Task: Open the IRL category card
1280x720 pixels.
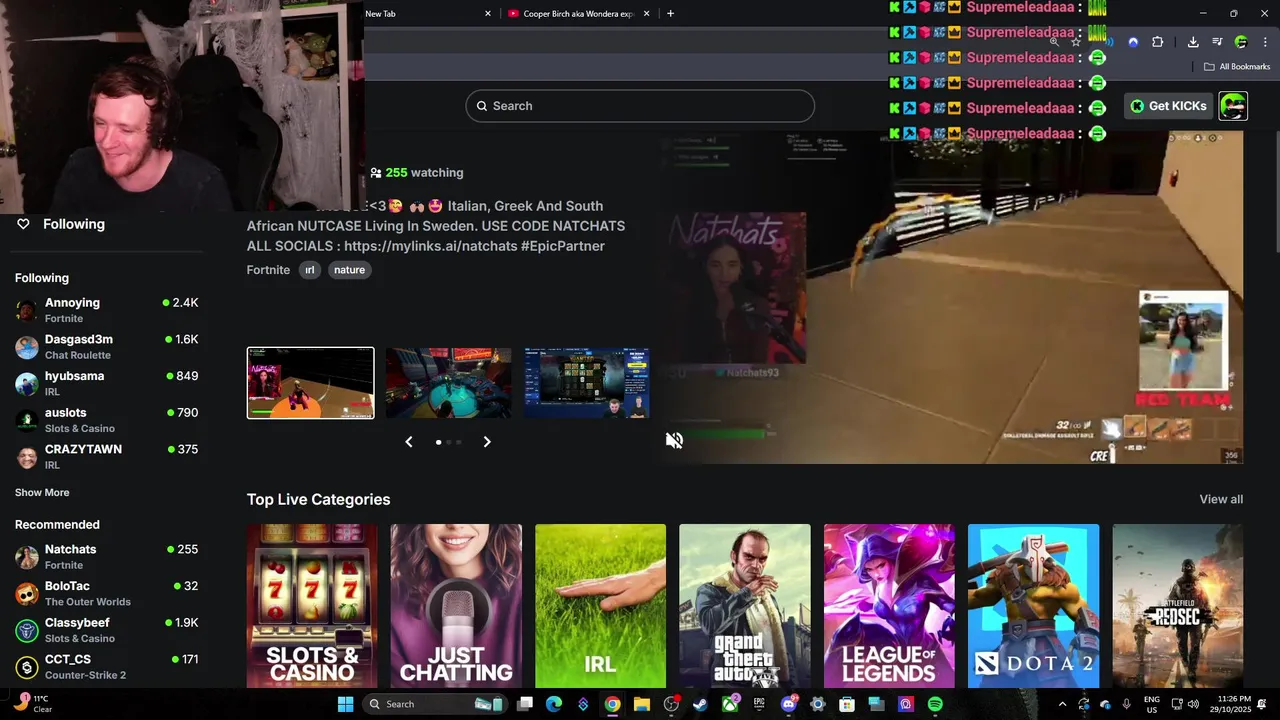Action: tap(600, 606)
